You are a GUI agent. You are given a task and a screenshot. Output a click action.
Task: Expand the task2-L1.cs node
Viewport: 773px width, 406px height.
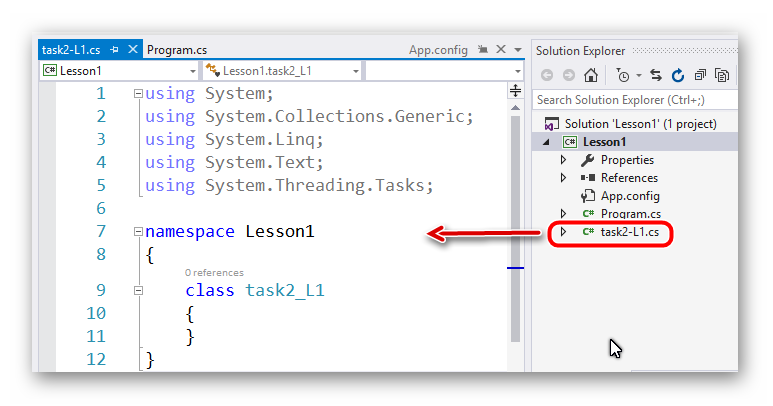(x=563, y=232)
